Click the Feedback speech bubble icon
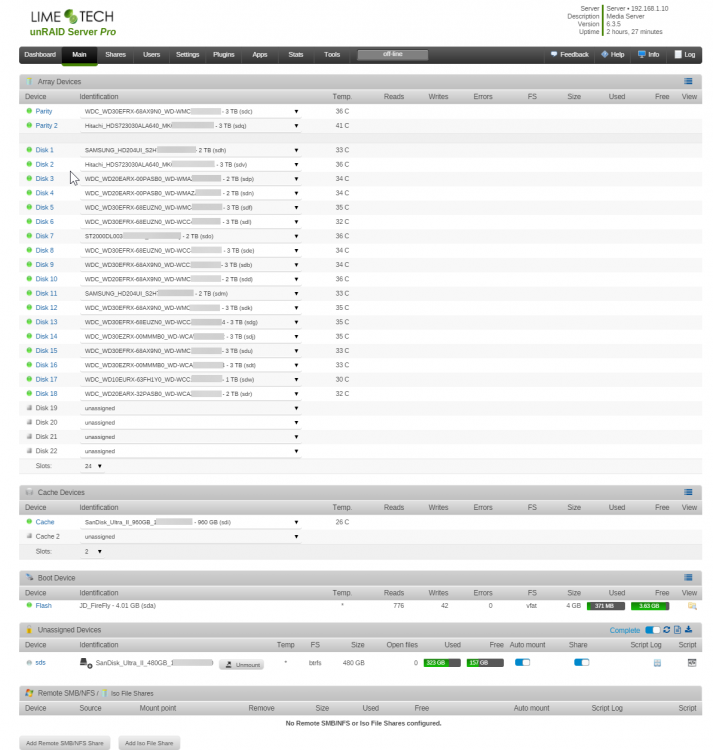This screenshot has width=713, height=750. (x=554, y=55)
